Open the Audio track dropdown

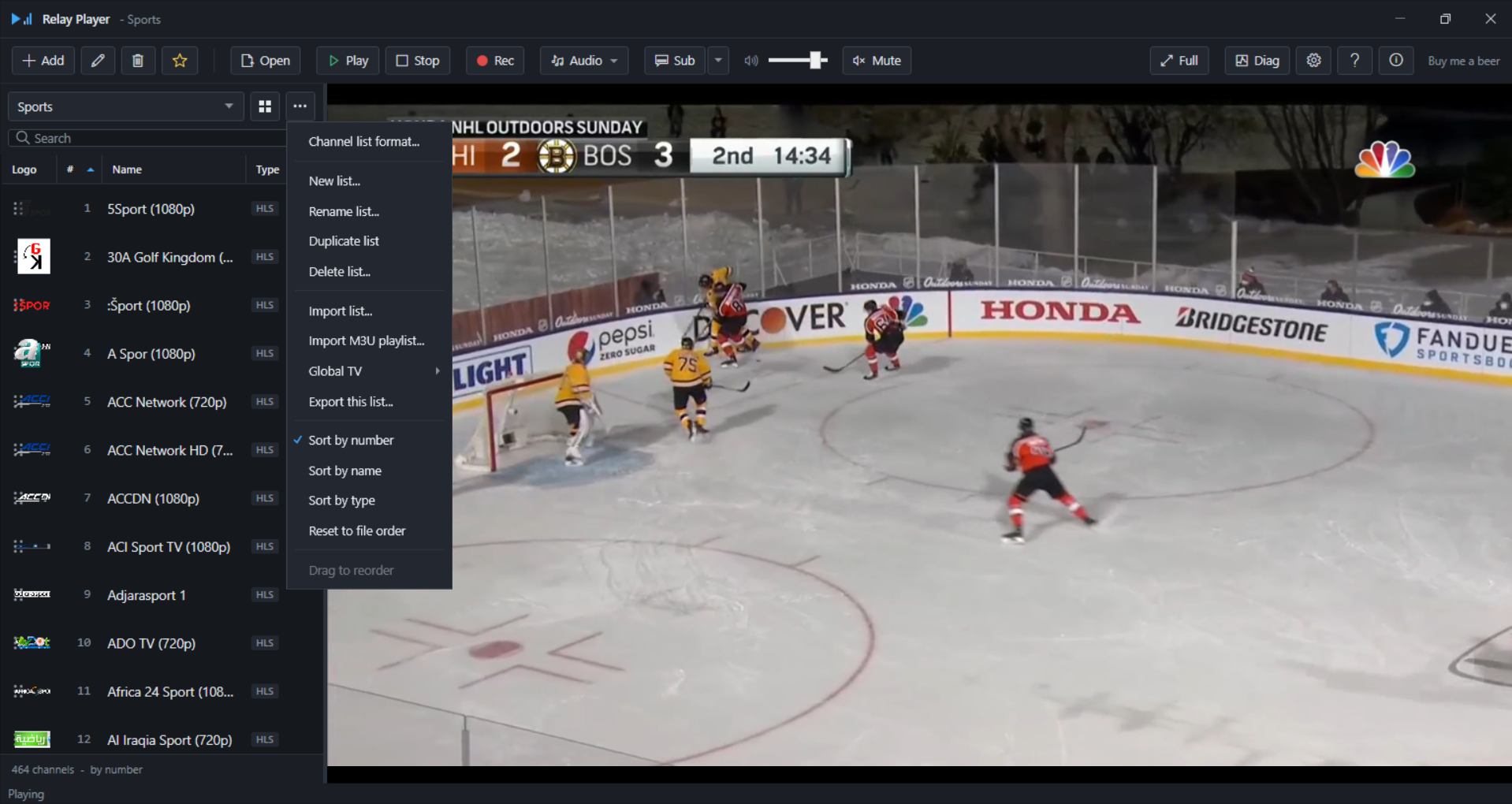click(584, 61)
